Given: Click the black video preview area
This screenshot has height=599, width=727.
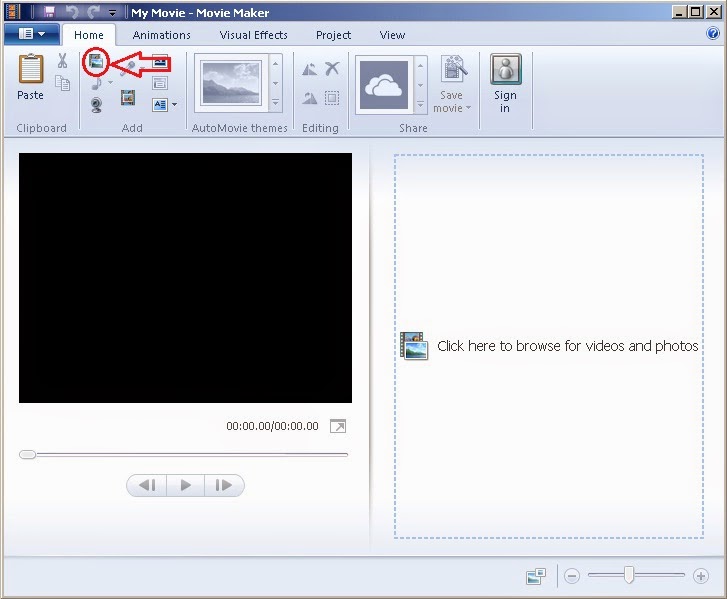Looking at the screenshot, I should pyautogui.click(x=185, y=278).
